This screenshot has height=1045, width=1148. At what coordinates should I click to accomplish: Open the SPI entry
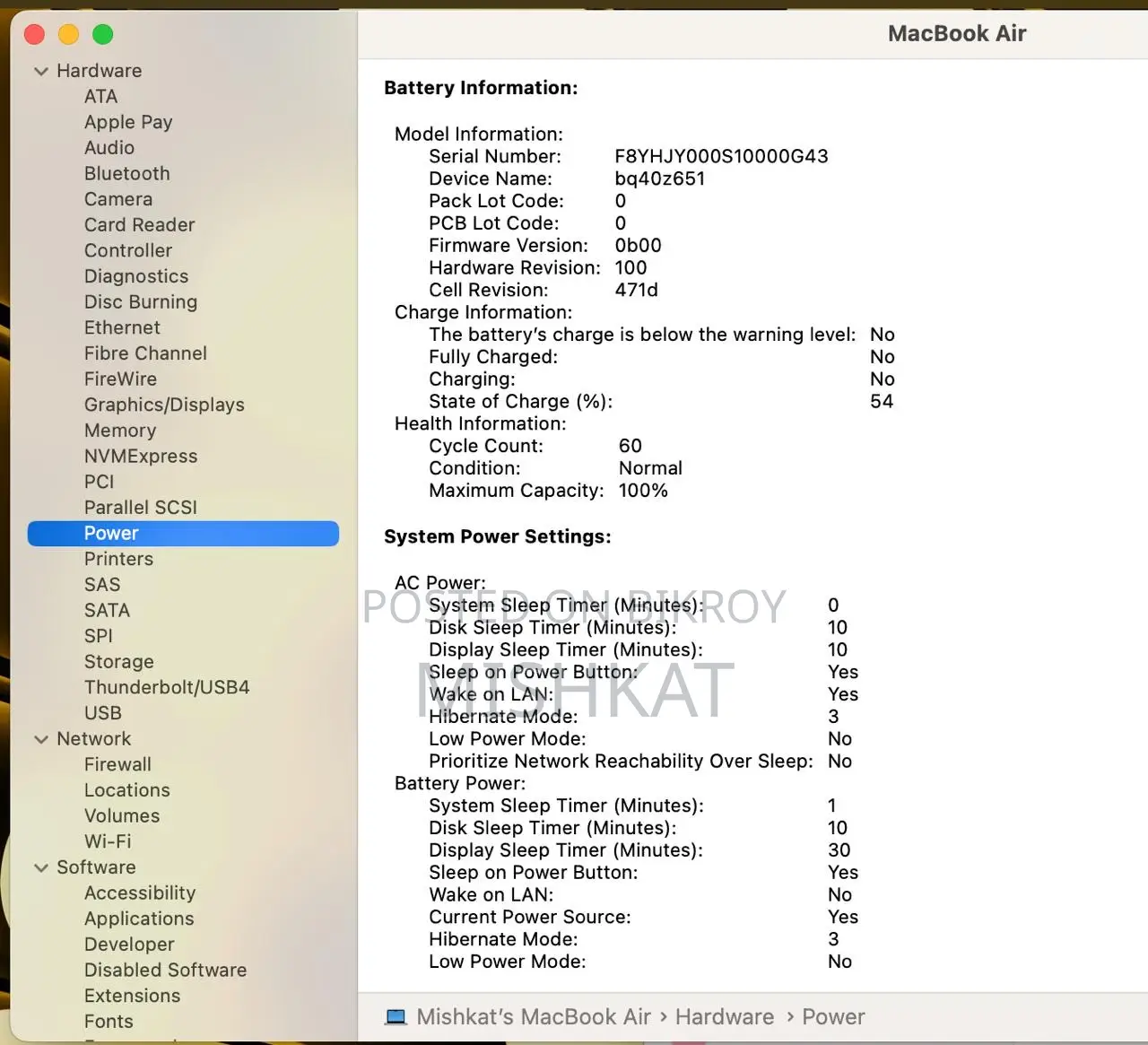tap(99, 636)
